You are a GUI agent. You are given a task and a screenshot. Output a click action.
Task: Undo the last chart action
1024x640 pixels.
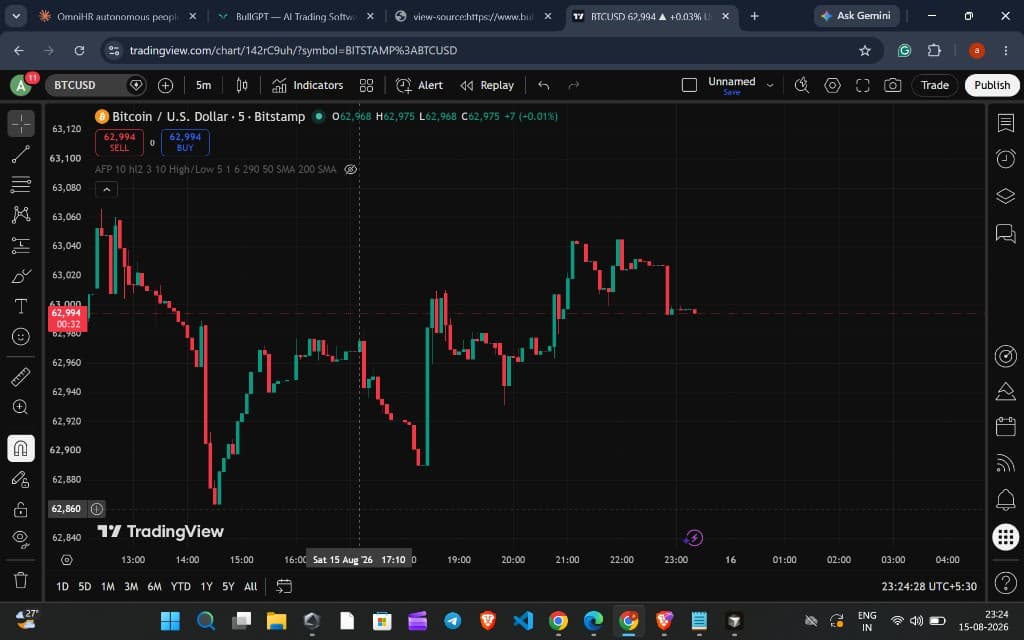click(x=543, y=85)
